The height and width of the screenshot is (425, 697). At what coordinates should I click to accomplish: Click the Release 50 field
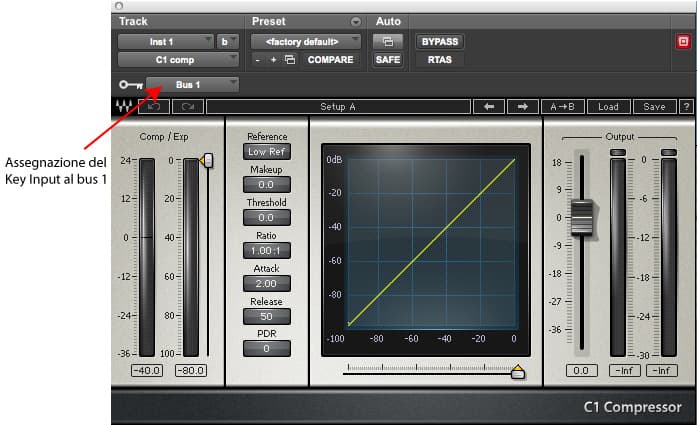coord(267,316)
